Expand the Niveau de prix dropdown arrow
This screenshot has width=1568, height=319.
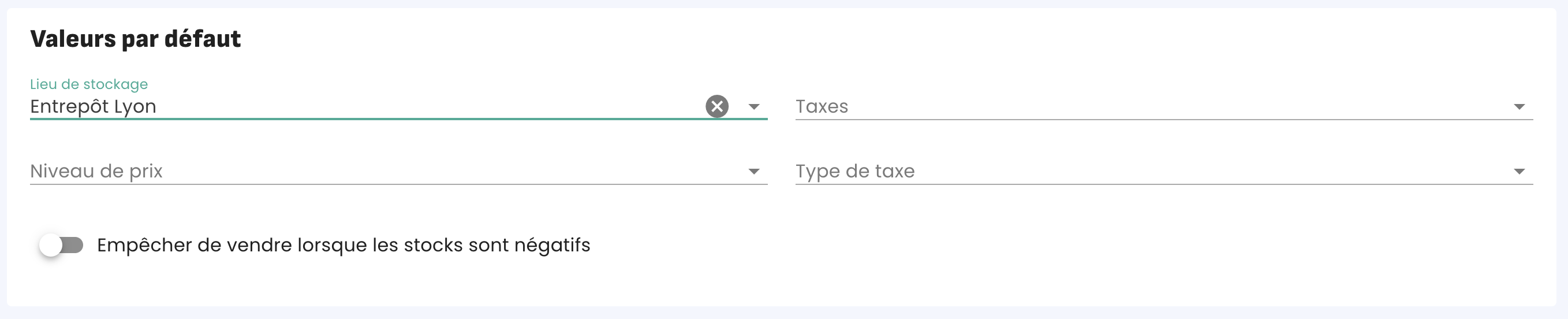(x=753, y=172)
